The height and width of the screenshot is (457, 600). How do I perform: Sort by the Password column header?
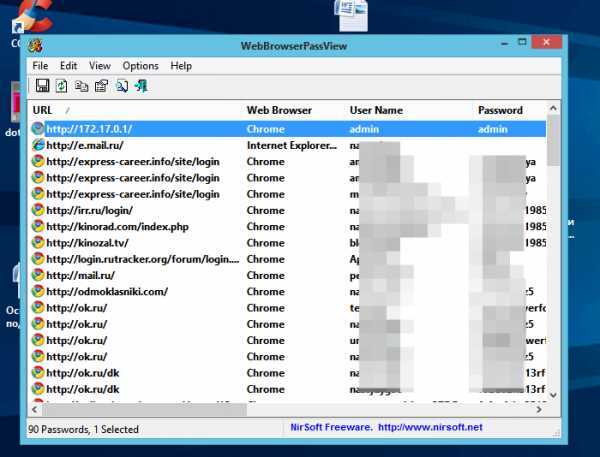click(x=509, y=110)
